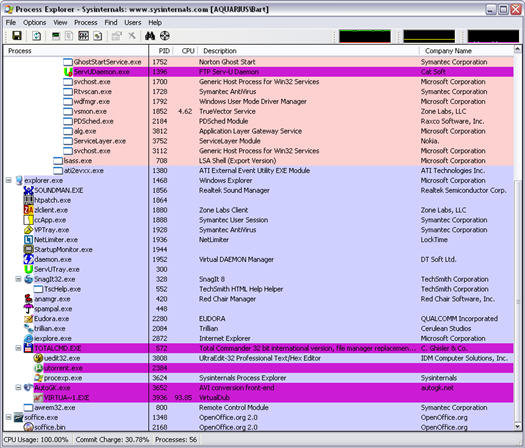Click the NetLimiter.exe process icon
This screenshot has width=525, height=448.
point(28,240)
